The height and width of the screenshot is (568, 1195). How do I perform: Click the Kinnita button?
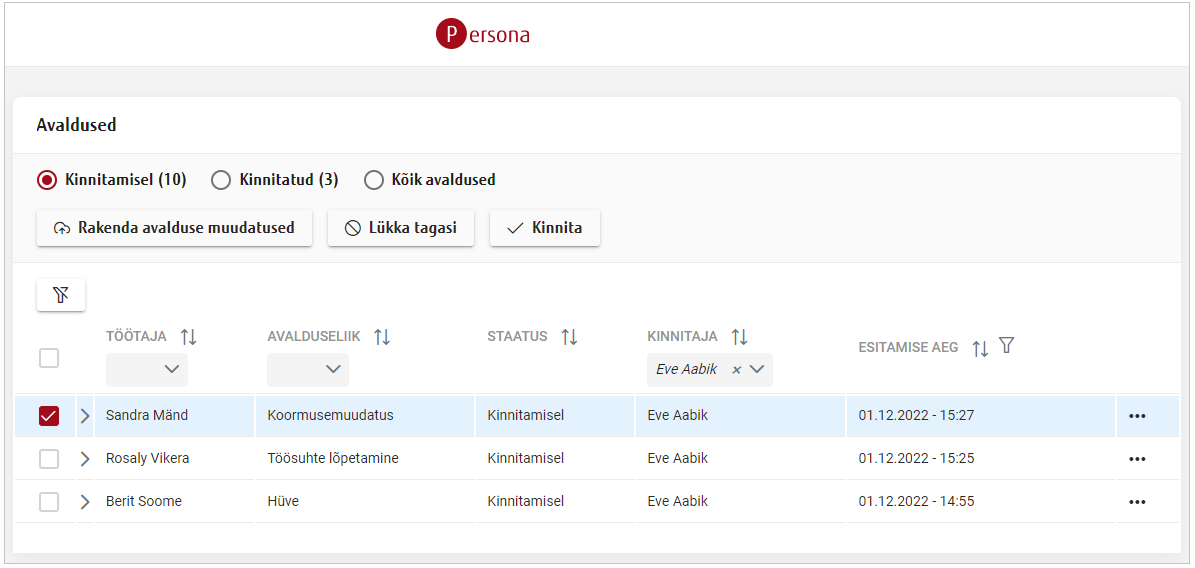544,228
